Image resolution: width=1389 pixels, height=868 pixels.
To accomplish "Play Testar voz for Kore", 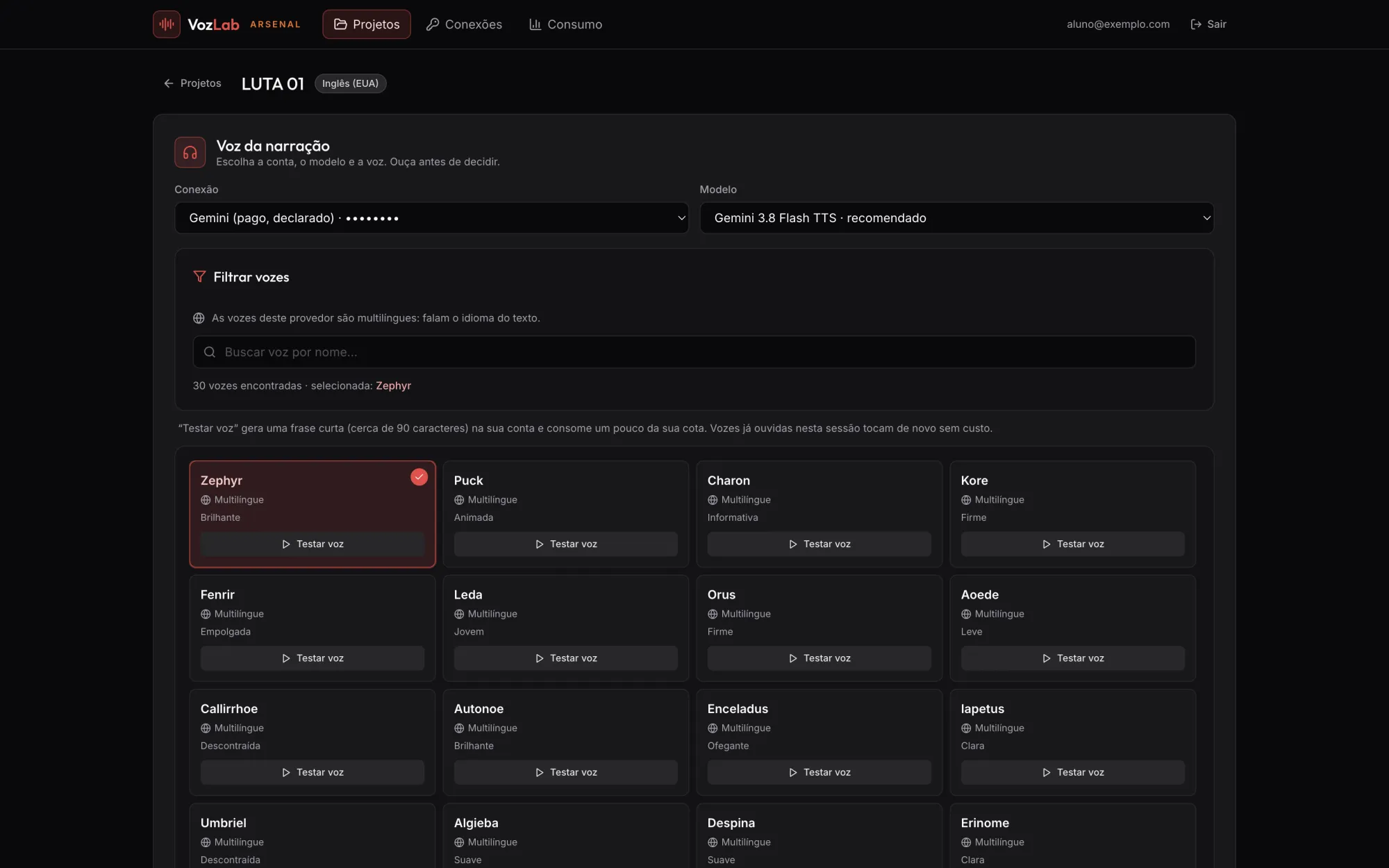I will 1072,544.
